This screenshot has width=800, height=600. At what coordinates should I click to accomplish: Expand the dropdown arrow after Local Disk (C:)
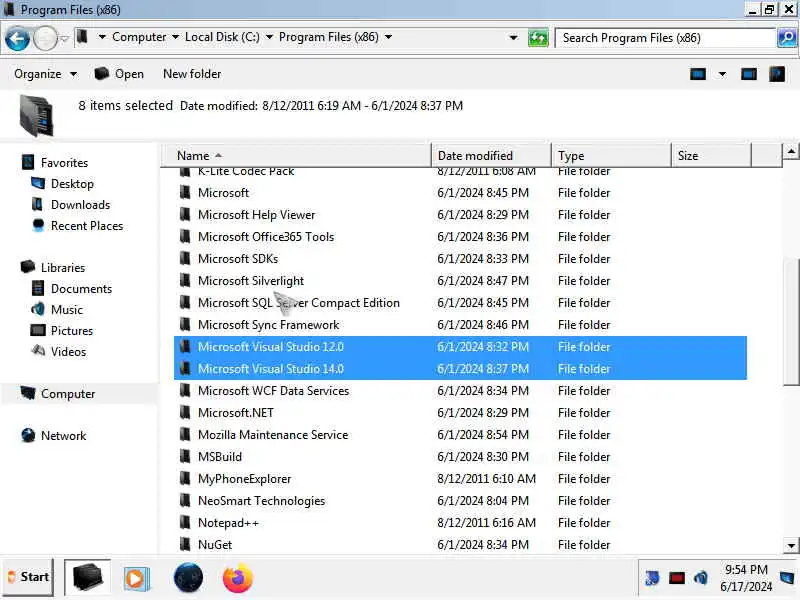pyautogui.click(x=269, y=37)
